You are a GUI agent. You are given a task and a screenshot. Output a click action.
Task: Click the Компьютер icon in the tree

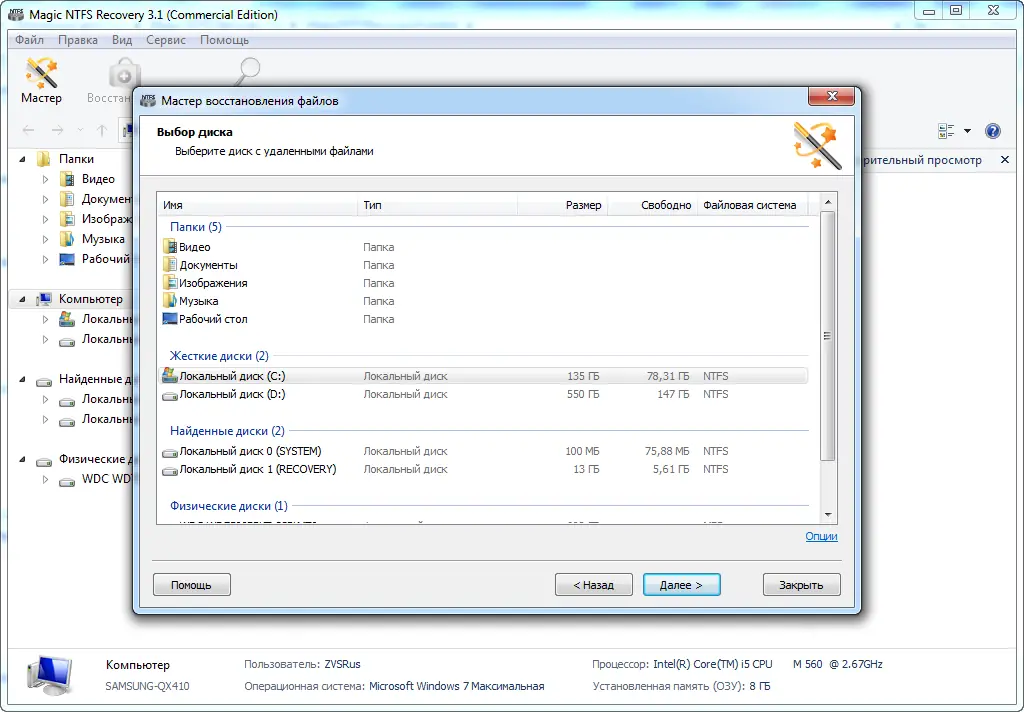44,299
